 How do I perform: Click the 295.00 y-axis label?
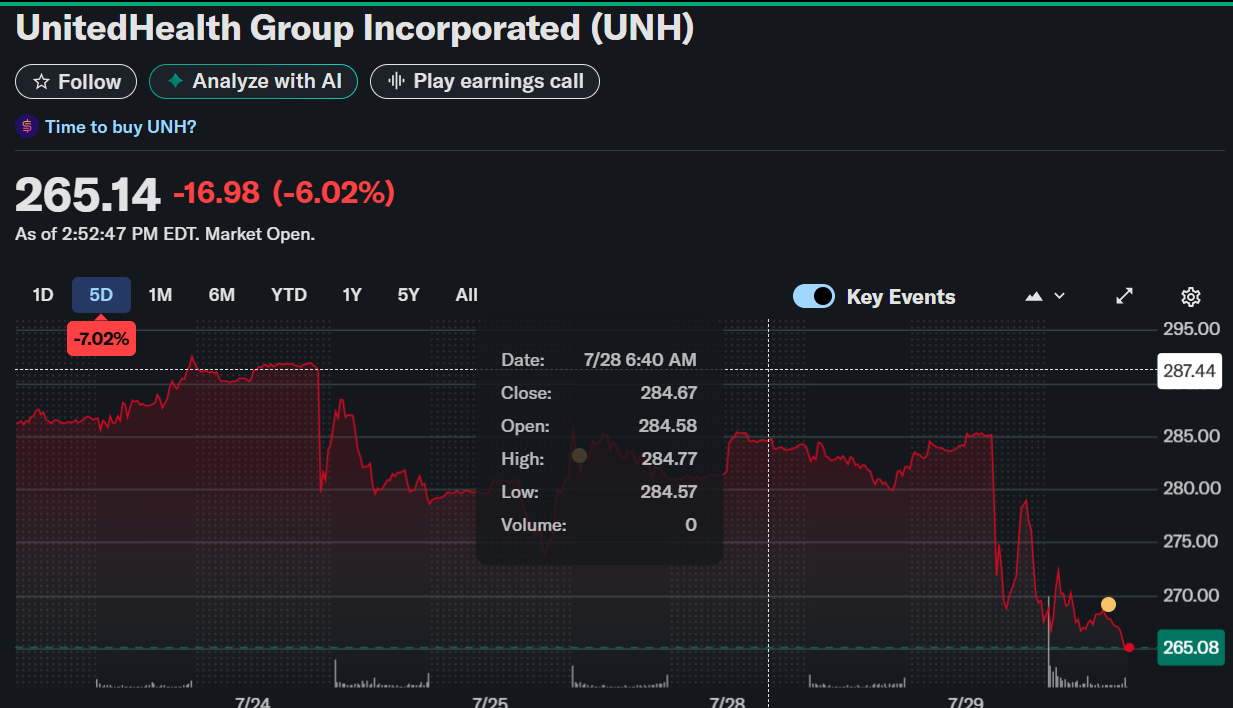point(1191,329)
